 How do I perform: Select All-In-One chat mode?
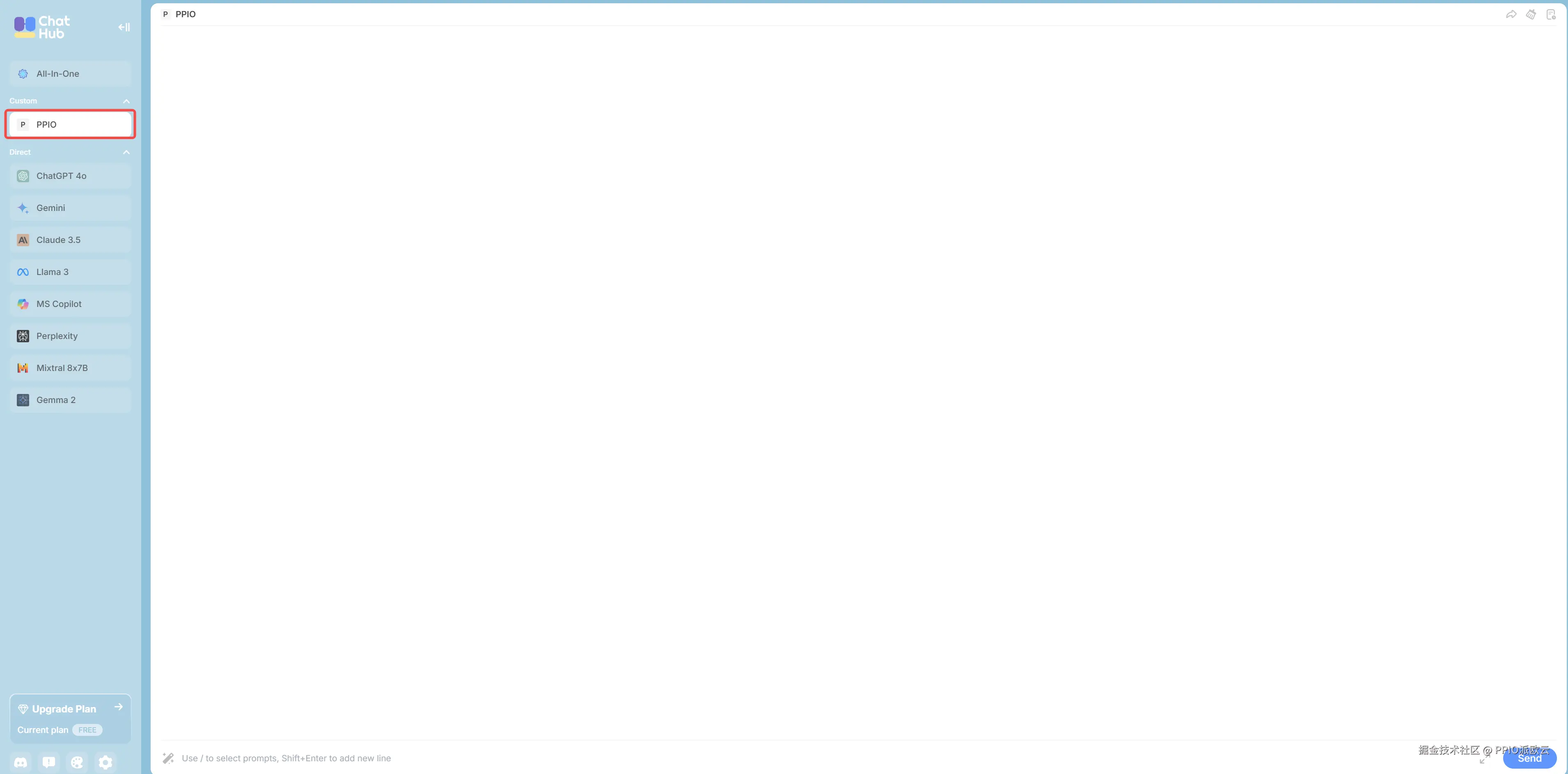71,73
